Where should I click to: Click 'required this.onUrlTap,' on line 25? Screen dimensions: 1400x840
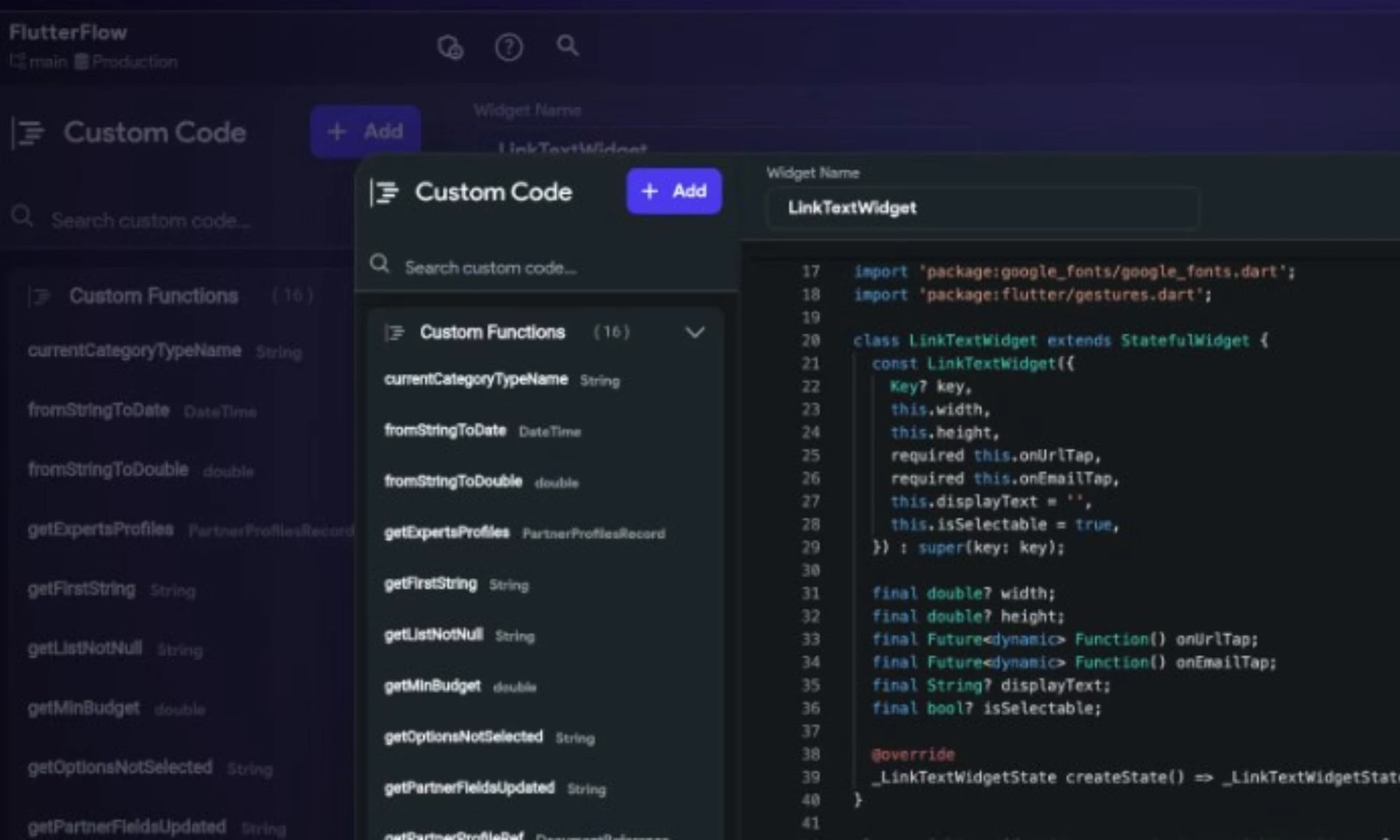coord(995,456)
